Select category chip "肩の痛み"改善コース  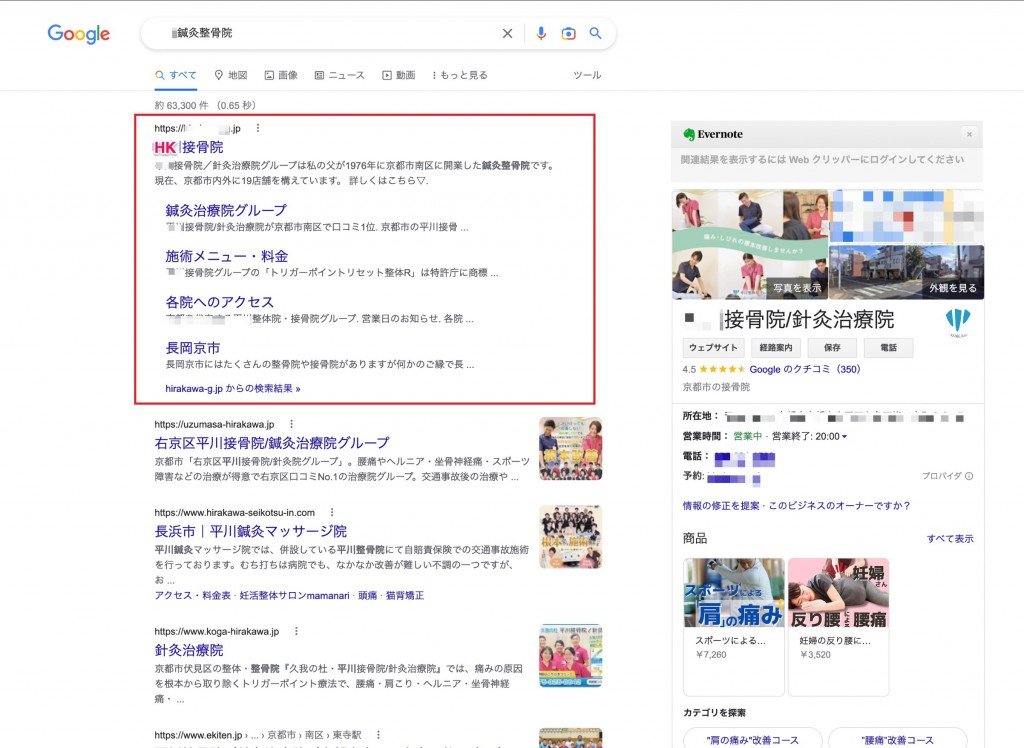[x=752, y=739]
